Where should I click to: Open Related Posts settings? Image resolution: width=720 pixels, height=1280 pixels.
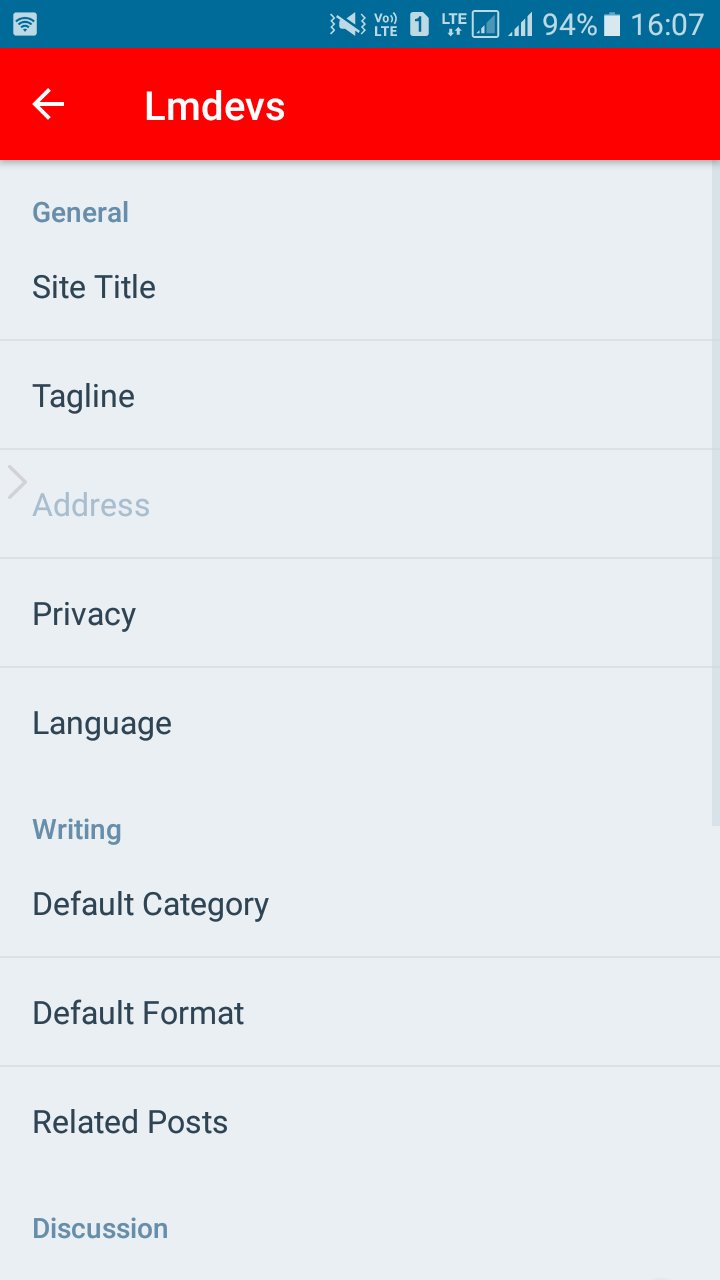pos(360,1121)
